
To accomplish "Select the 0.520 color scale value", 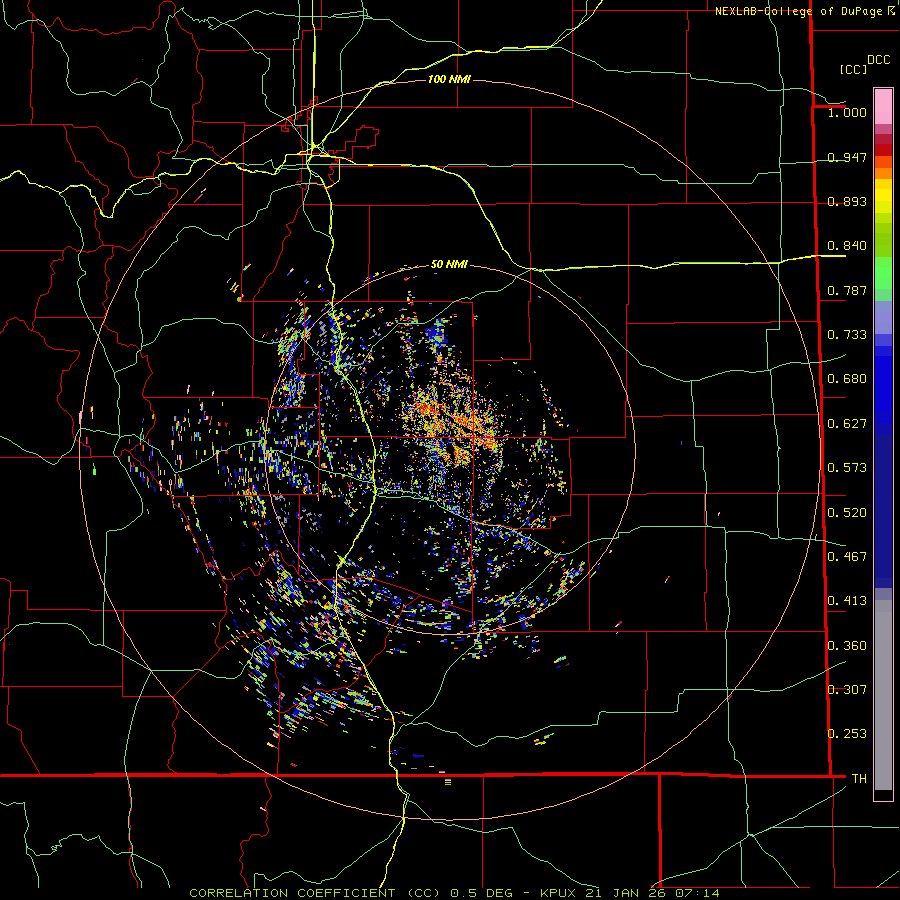I will coord(847,513).
